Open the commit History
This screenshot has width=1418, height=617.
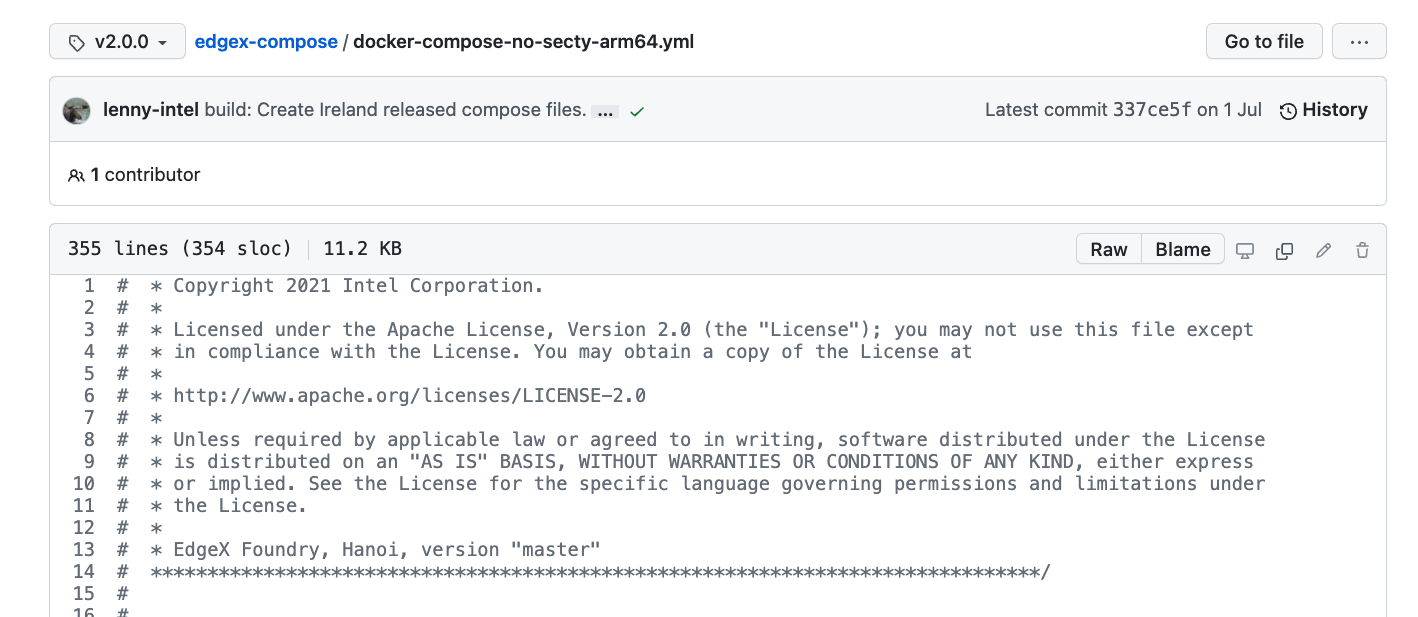click(x=1323, y=110)
